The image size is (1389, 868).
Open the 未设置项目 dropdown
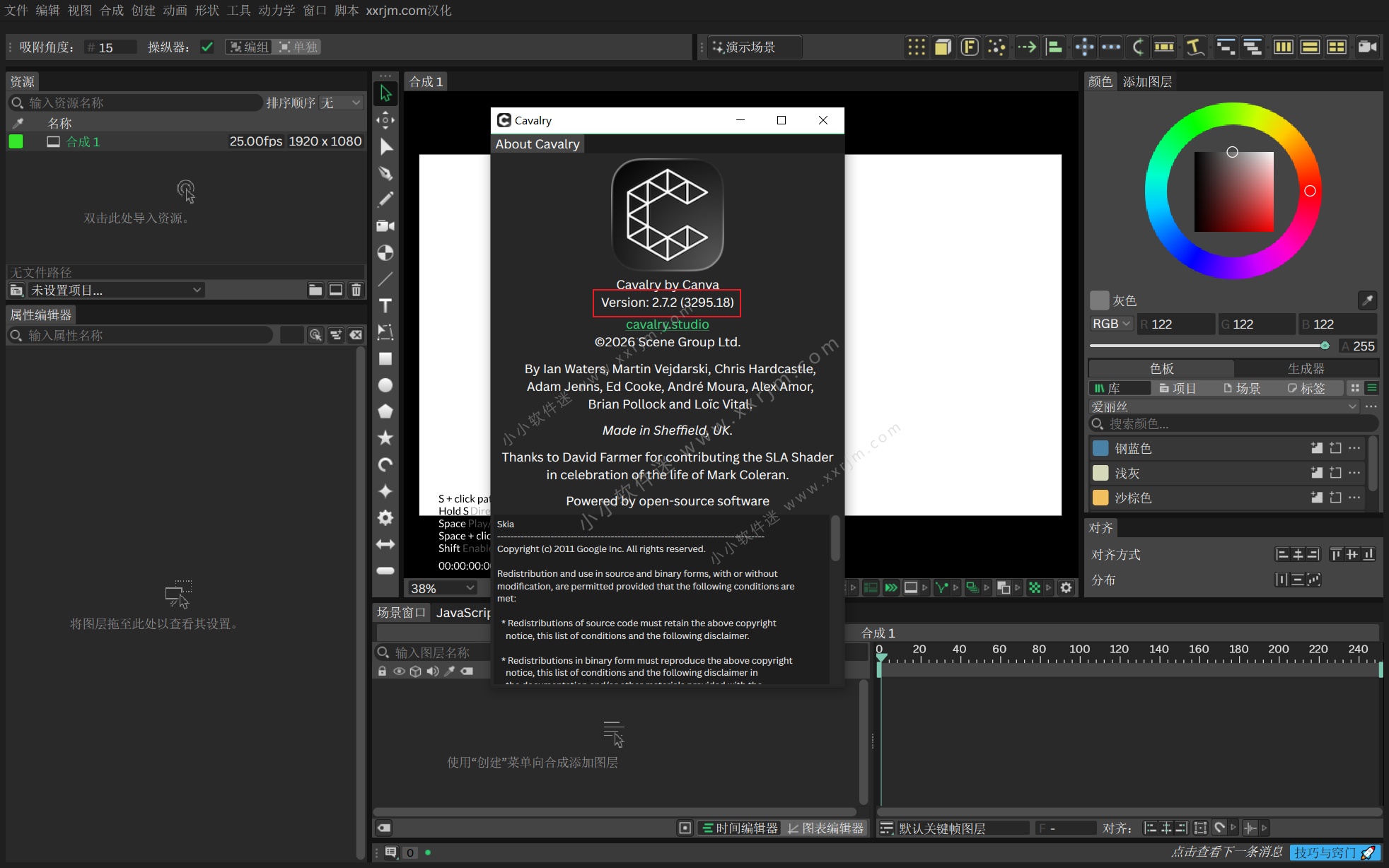point(115,290)
